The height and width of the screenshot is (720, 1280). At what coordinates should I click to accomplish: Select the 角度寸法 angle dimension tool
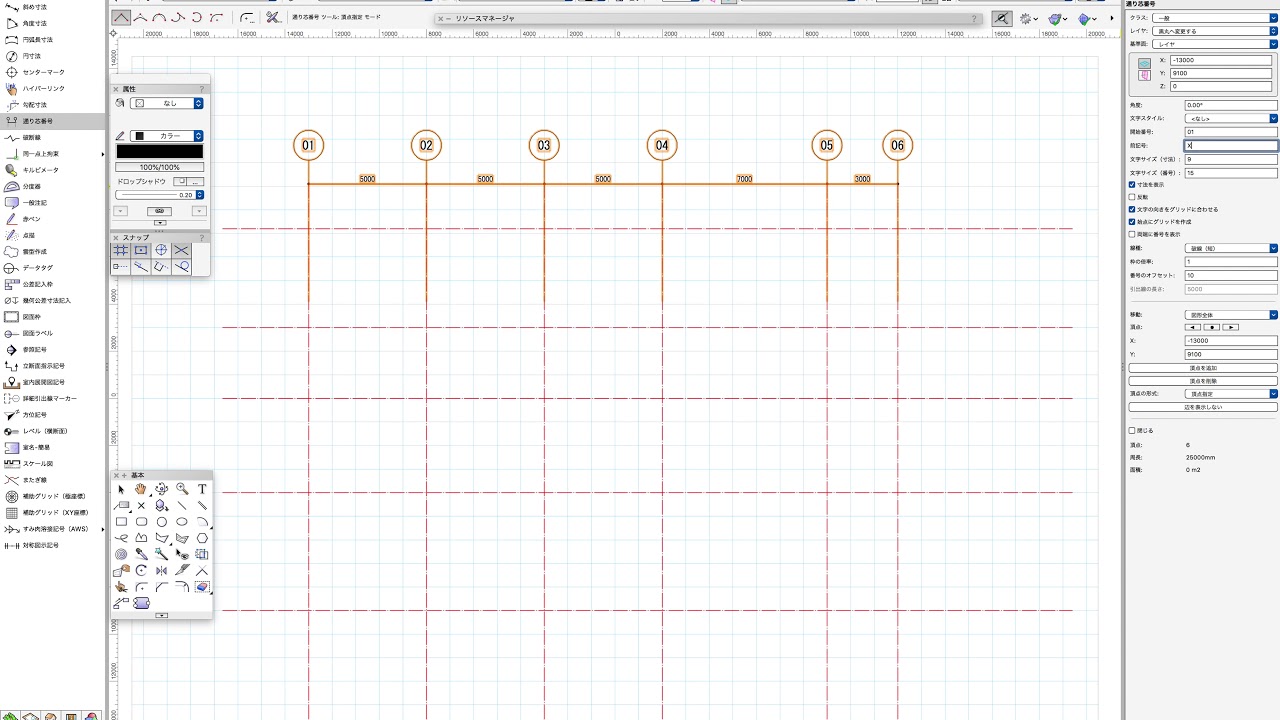(52, 23)
